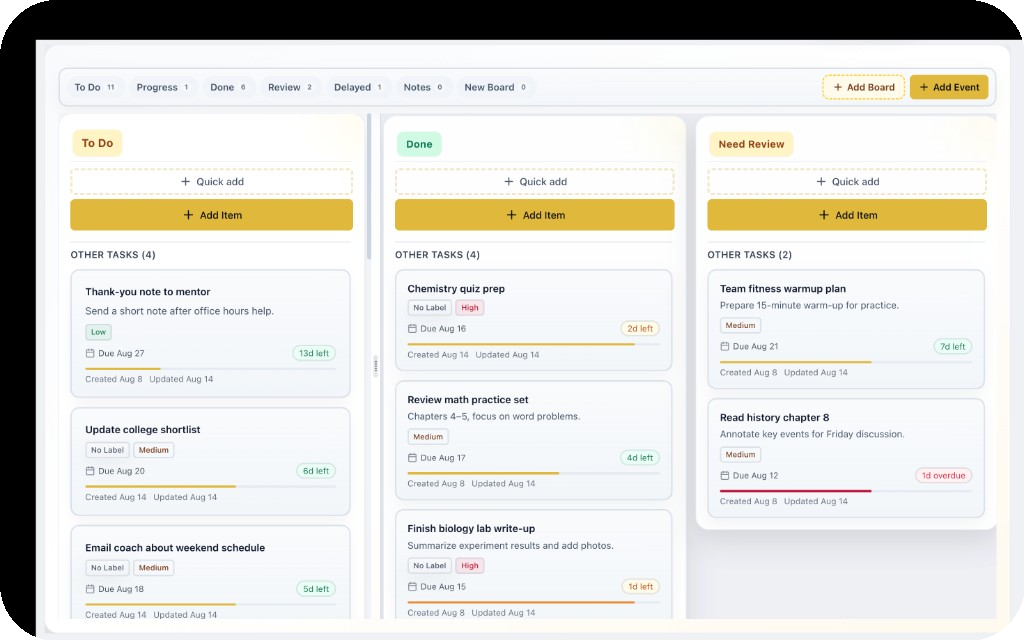The image size is (1024, 640).
Task: Open the Notes board tab
Action: (423, 87)
